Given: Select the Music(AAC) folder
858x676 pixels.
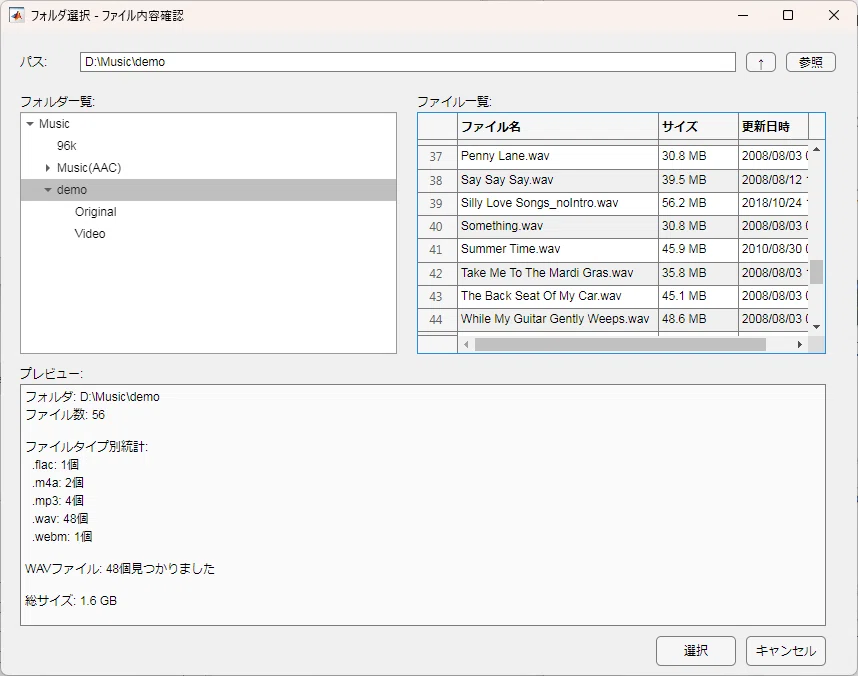Looking at the screenshot, I should click(89, 168).
